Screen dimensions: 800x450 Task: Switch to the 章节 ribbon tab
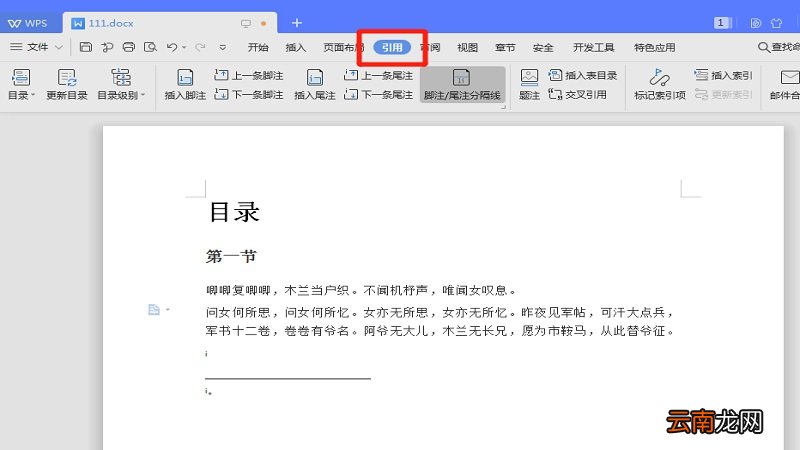(505, 47)
